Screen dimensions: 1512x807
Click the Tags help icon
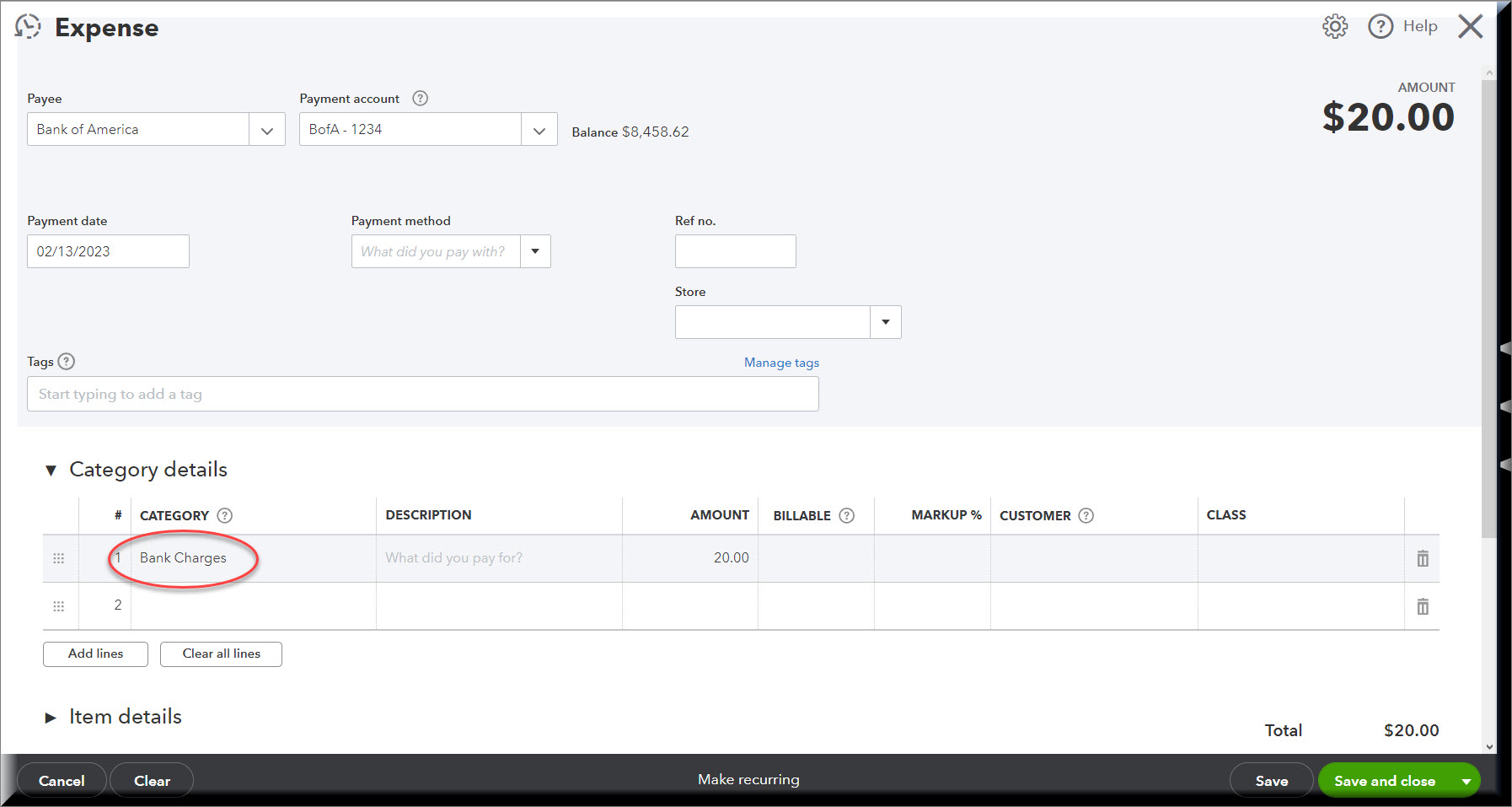(67, 362)
